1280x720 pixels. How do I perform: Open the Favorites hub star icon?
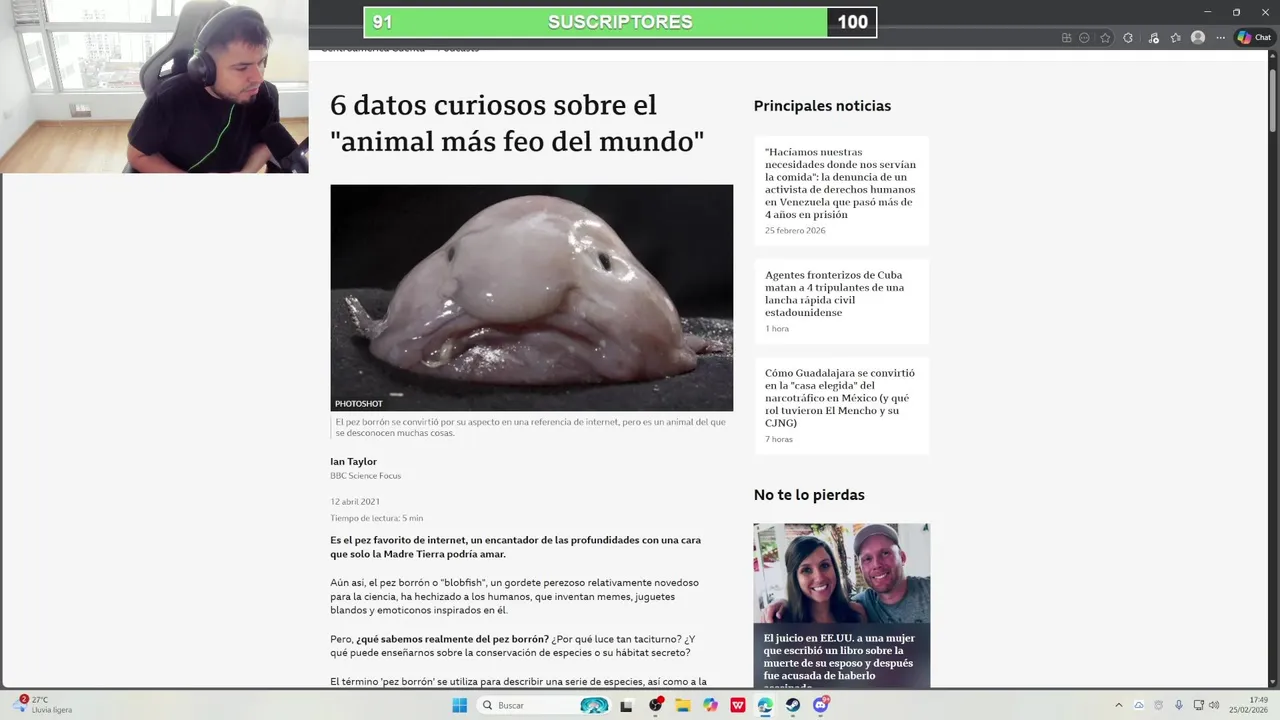pos(1175,38)
